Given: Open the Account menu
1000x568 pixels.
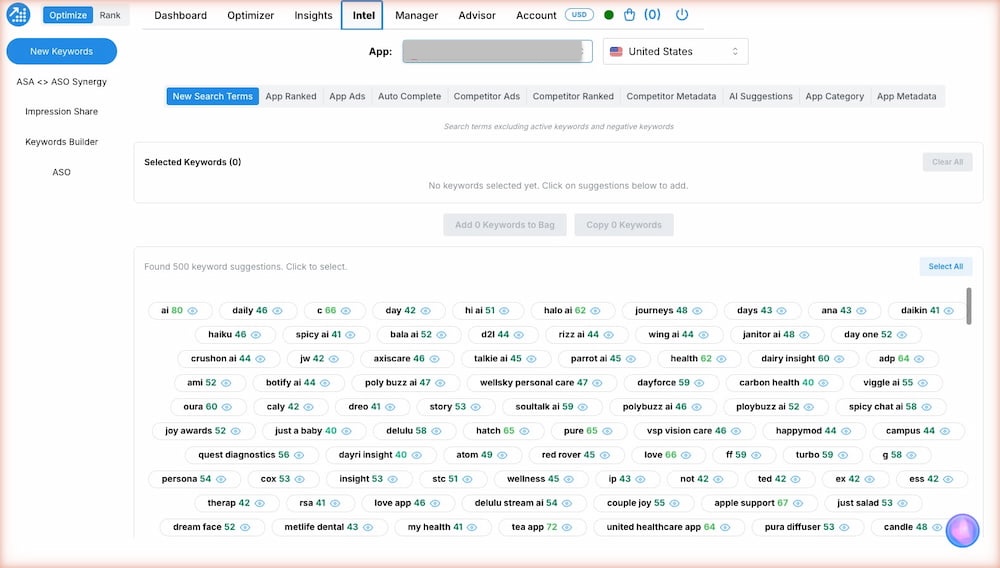Looking at the screenshot, I should tap(536, 15).
